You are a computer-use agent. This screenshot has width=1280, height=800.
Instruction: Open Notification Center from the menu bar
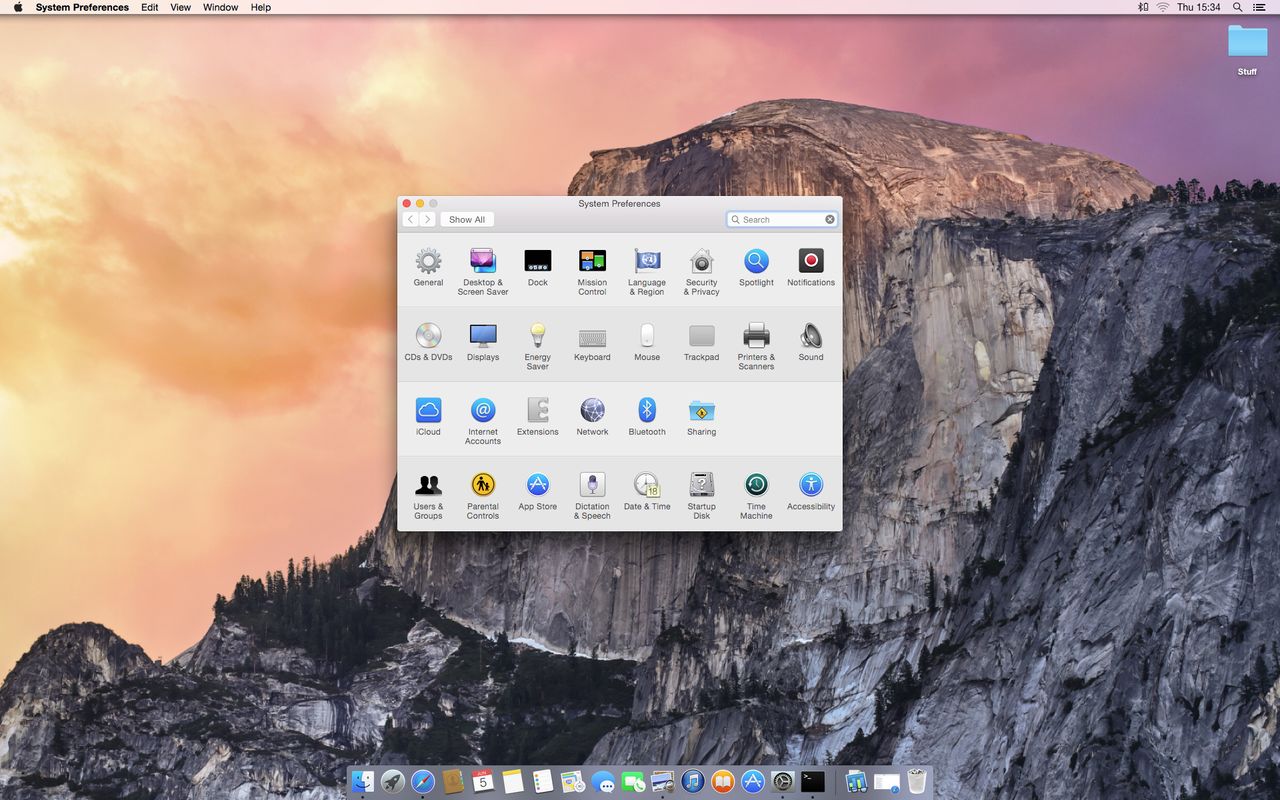click(x=1259, y=7)
